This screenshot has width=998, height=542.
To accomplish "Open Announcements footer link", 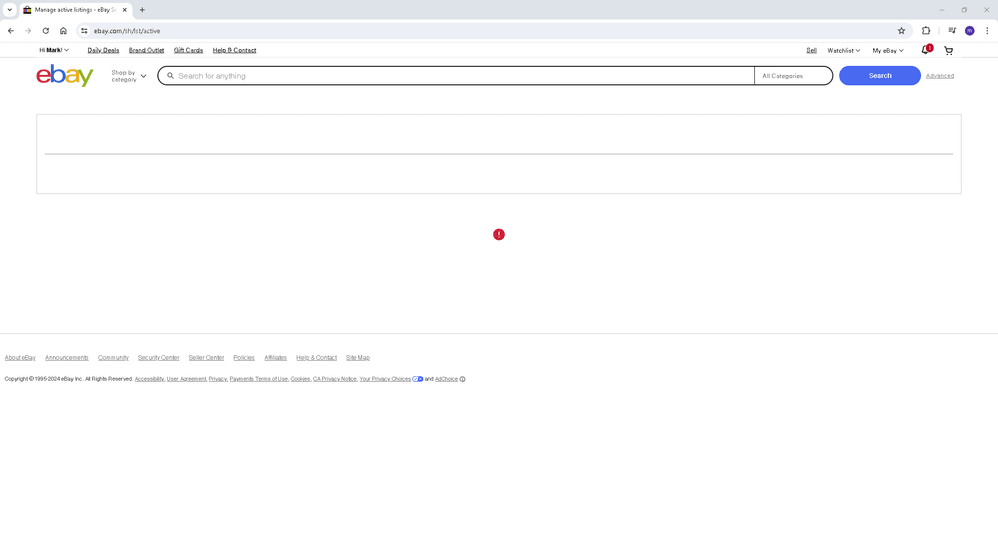I will [x=67, y=358].
